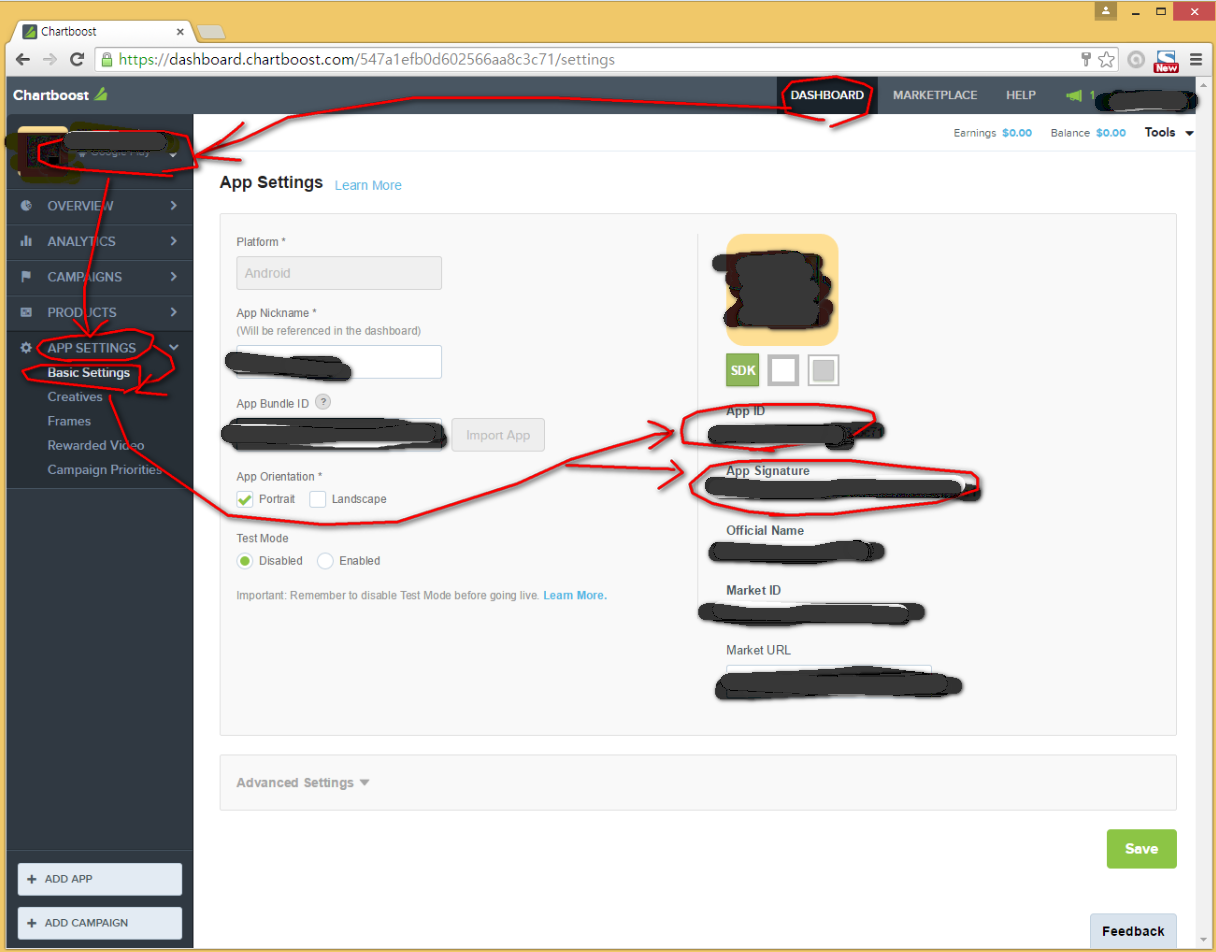Click the browser address bar URL

click(x=366, y=59)
